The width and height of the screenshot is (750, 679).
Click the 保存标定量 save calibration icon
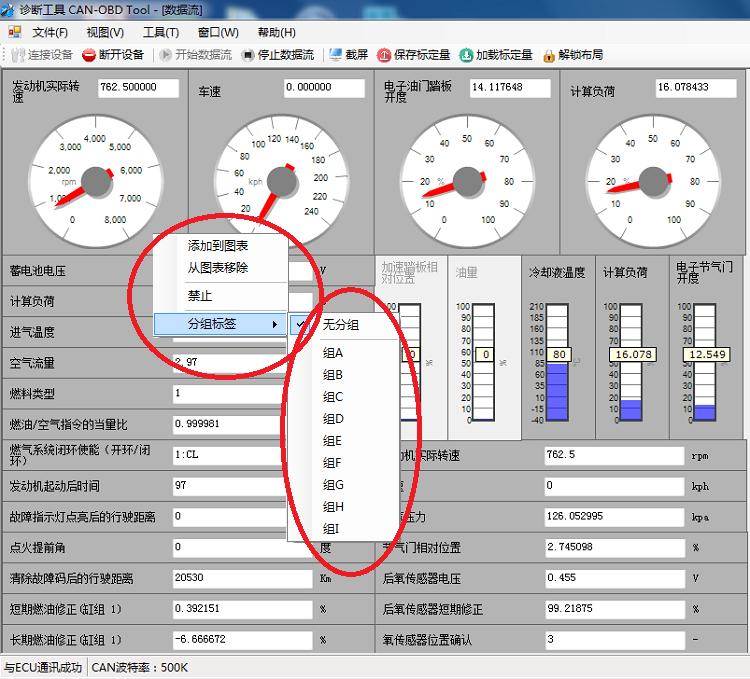(384, 55)
